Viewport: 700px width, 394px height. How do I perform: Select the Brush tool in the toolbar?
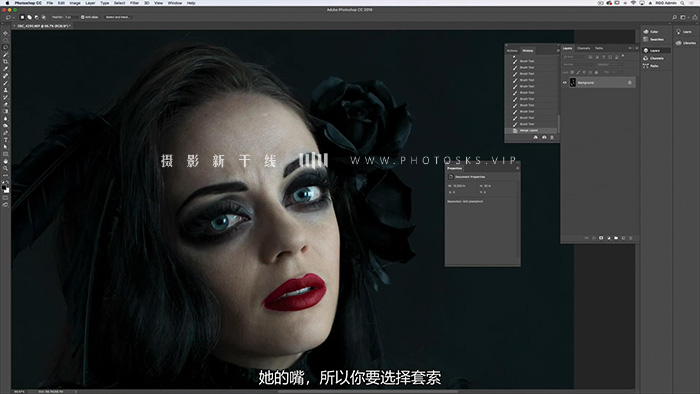[x=5, y=83]
